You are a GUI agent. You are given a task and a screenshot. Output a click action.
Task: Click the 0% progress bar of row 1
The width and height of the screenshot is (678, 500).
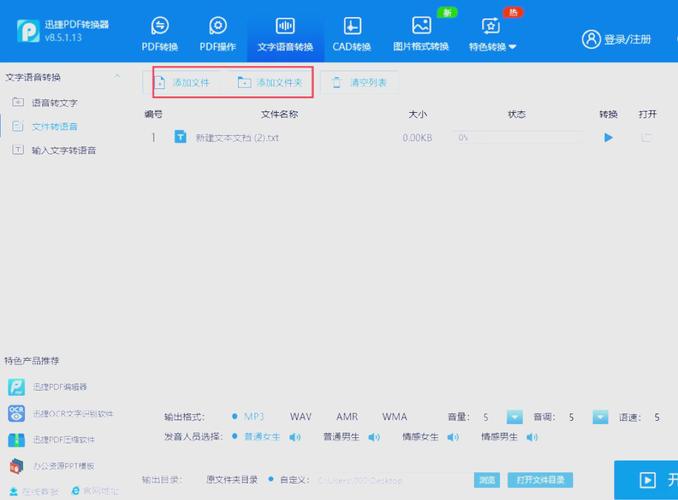[x=517, y=138]
